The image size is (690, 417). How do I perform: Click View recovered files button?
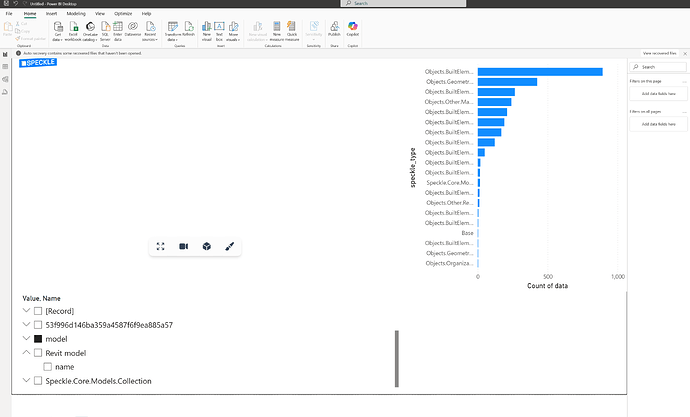point(660,53)
